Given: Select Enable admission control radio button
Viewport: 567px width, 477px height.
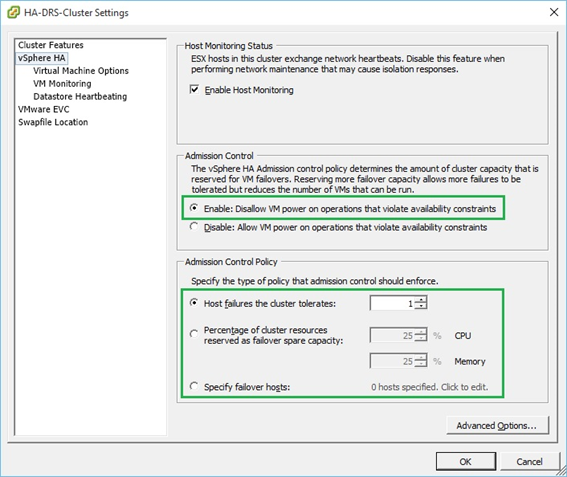Looking at the screenshot, I should point(194,208).
